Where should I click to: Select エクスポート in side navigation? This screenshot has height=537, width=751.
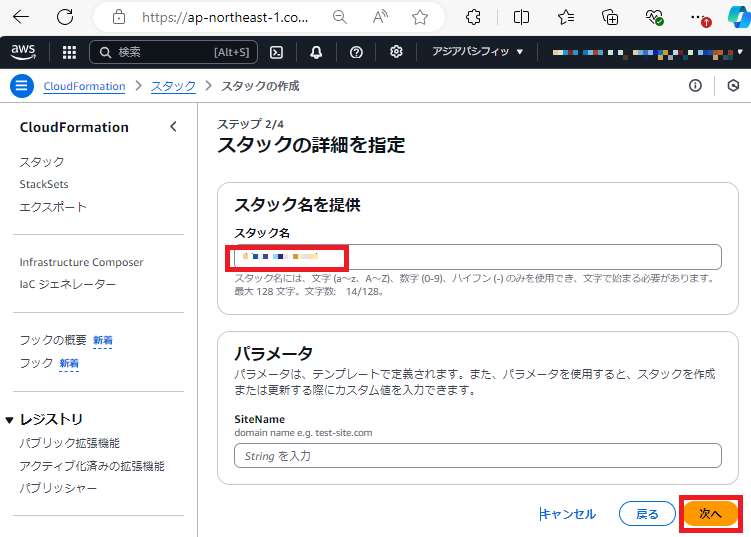tap(53, 207)
